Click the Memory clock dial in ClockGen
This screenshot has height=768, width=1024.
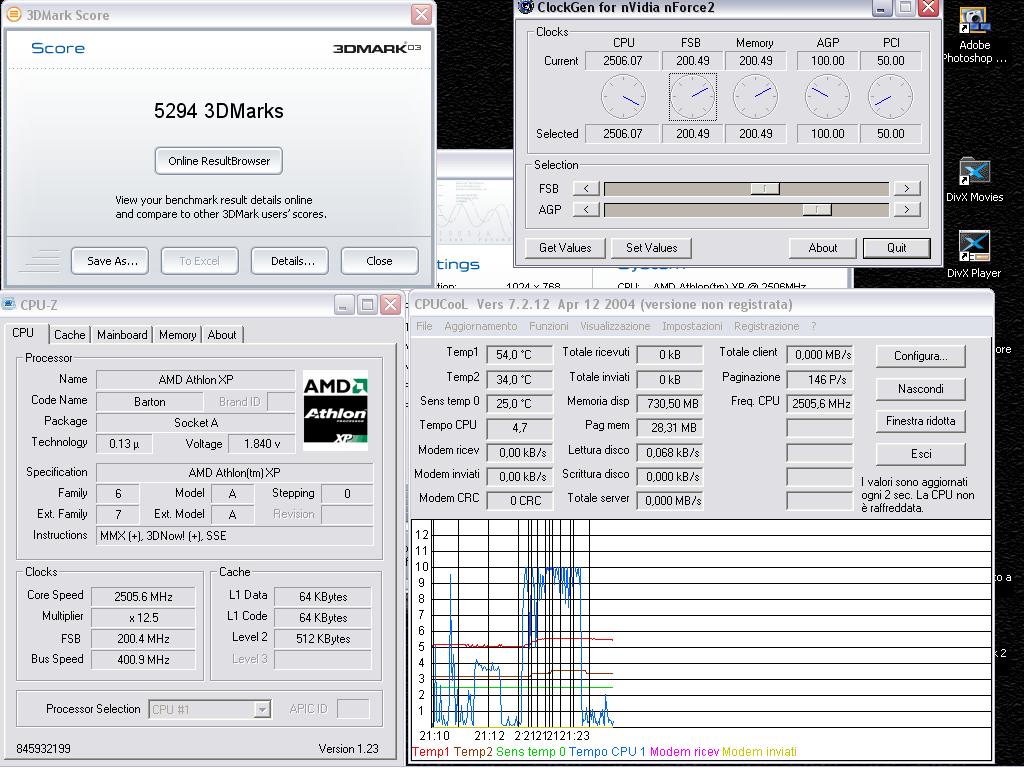coord(756,97)
